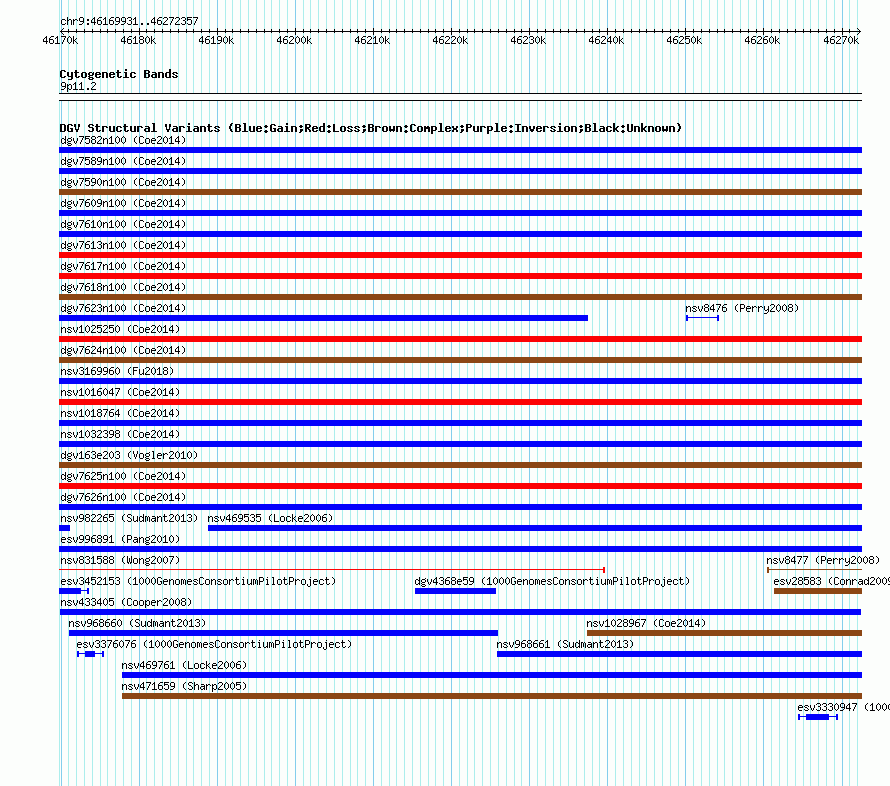Select the dgv163e203 (Vogler2010) label
The width and height of the screenshot is (890, 786).
129,455
